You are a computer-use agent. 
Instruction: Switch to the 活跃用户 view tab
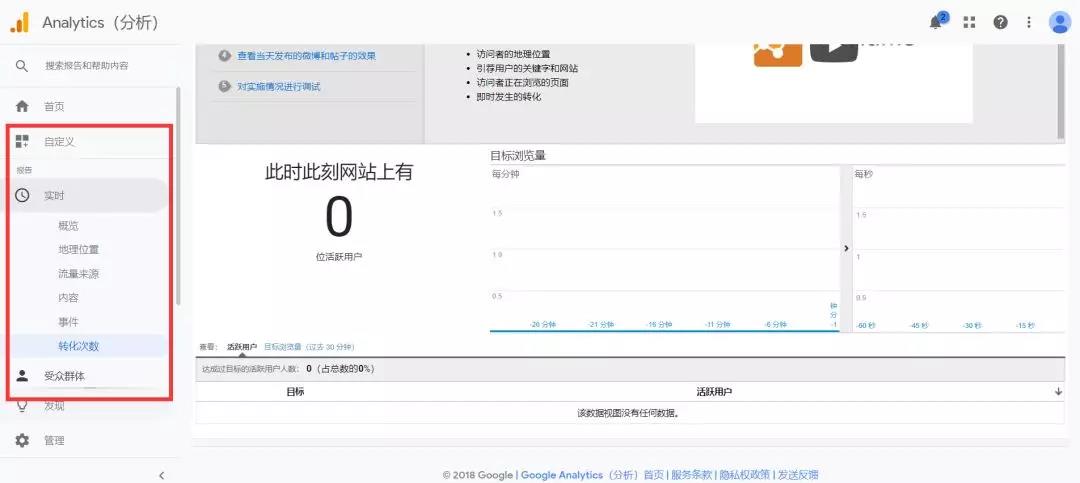242,347
